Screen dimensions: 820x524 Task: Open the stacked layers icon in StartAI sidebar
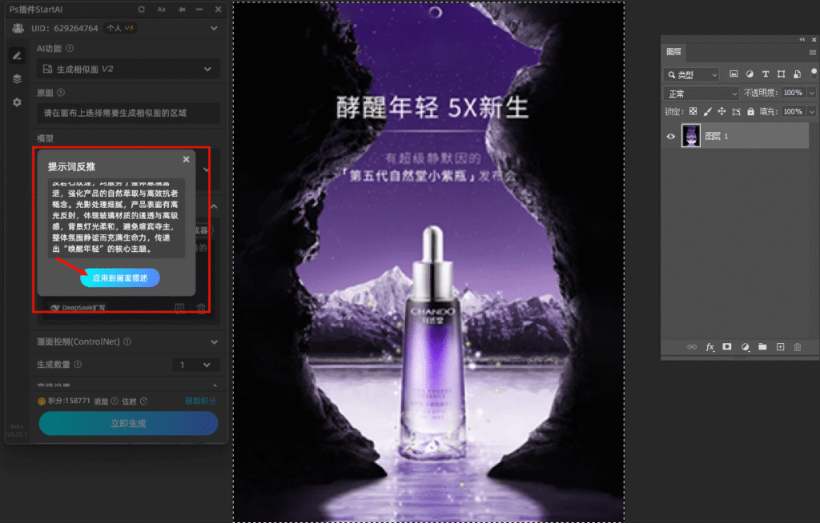pyautogui.click(x=17, y=79)
